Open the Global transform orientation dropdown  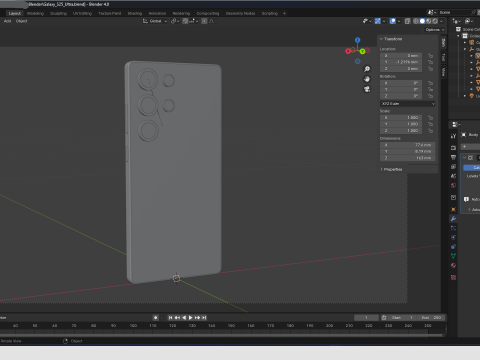[155, 21]
